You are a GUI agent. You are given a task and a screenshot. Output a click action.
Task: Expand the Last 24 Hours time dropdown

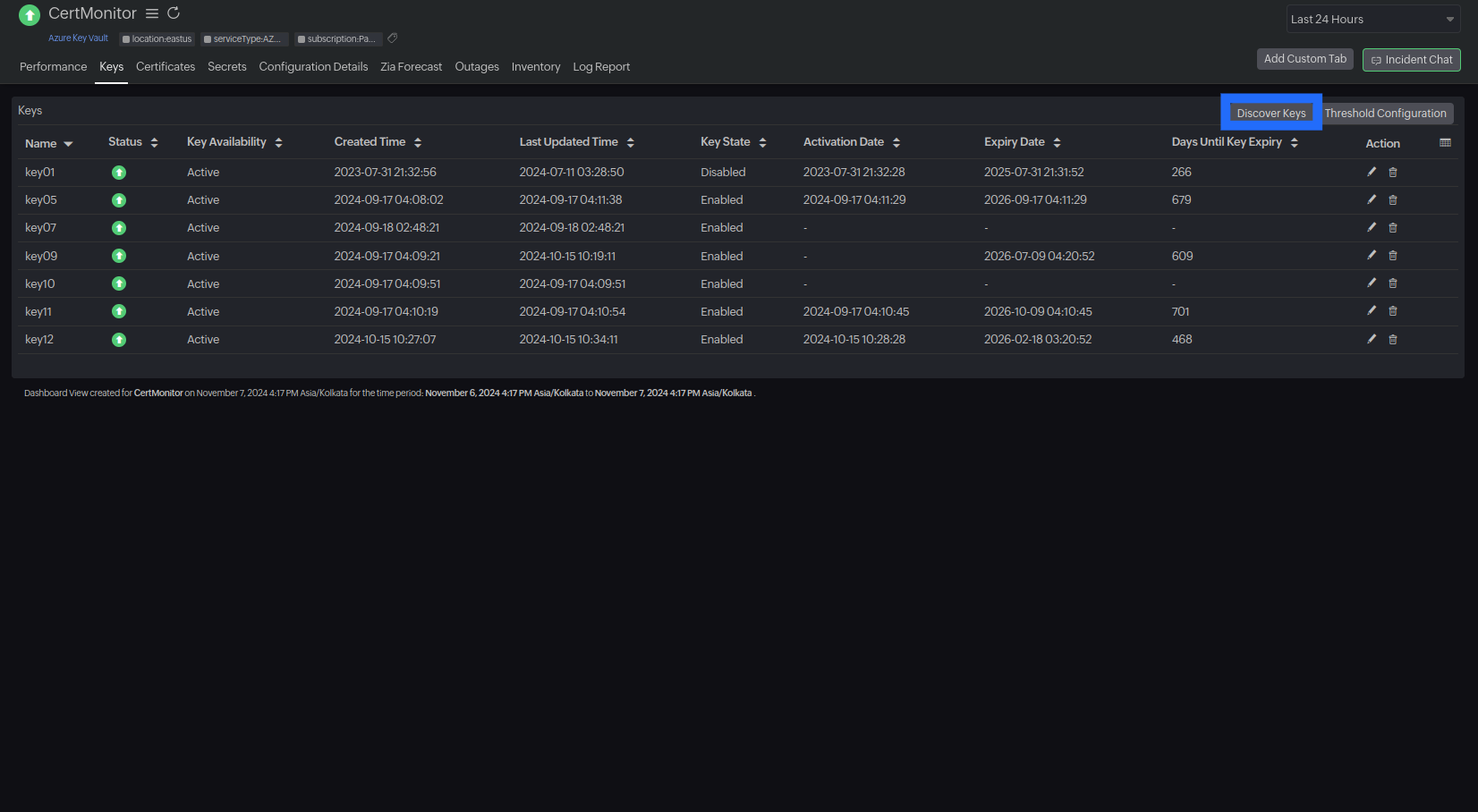[1372, 19]
